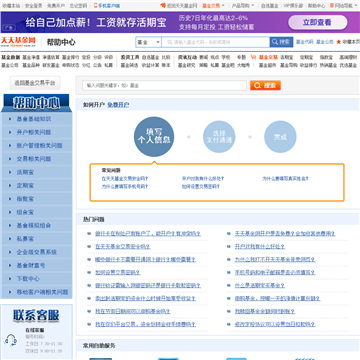360x360 pixels.
Task: Click the headset customer service icon
Action: (10, 340)
